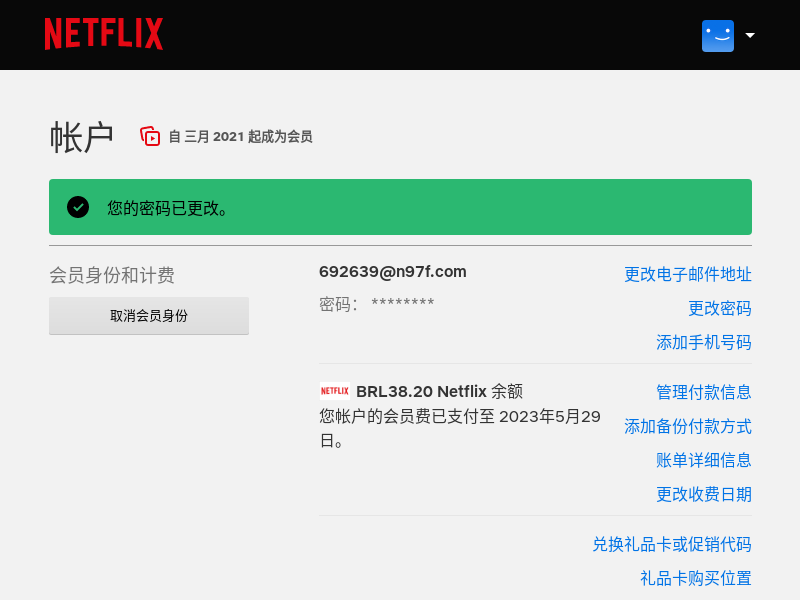
Task: Click the small Netflix balance logo
Action: [335, 391]
